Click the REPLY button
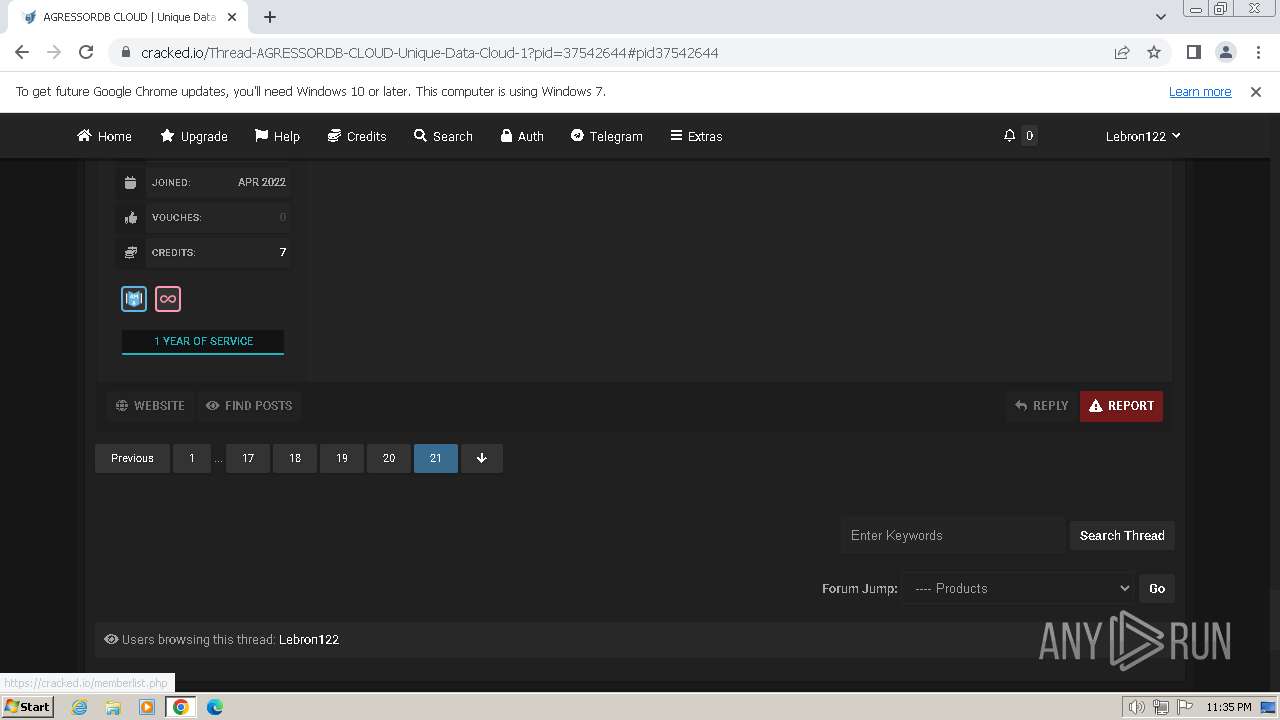 pyautogui.click(x=1041, y=406)
